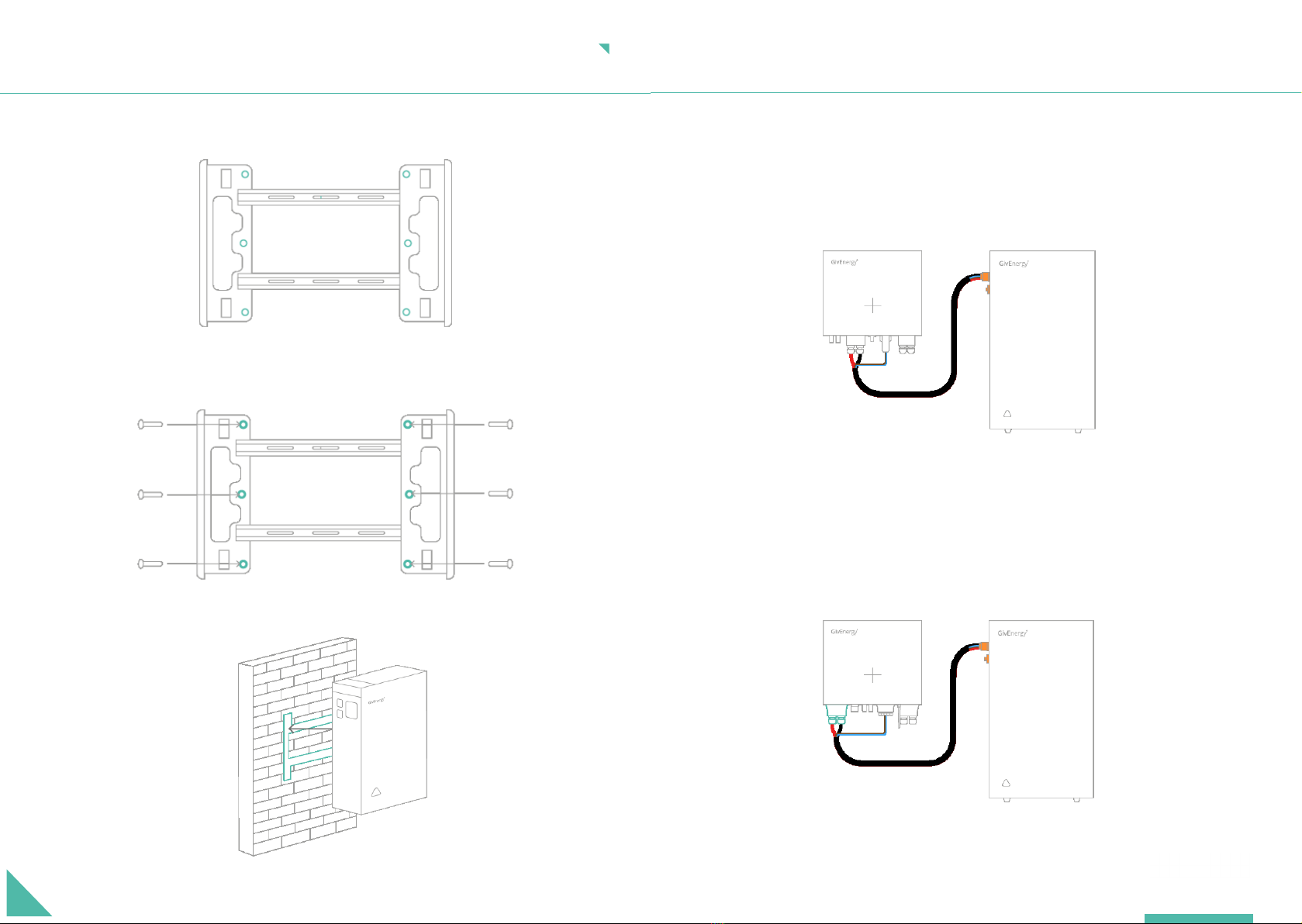Click the GivEnergy label on lower battery
The height and width of the screenshot is (924, 1302).
[1013, 633]
